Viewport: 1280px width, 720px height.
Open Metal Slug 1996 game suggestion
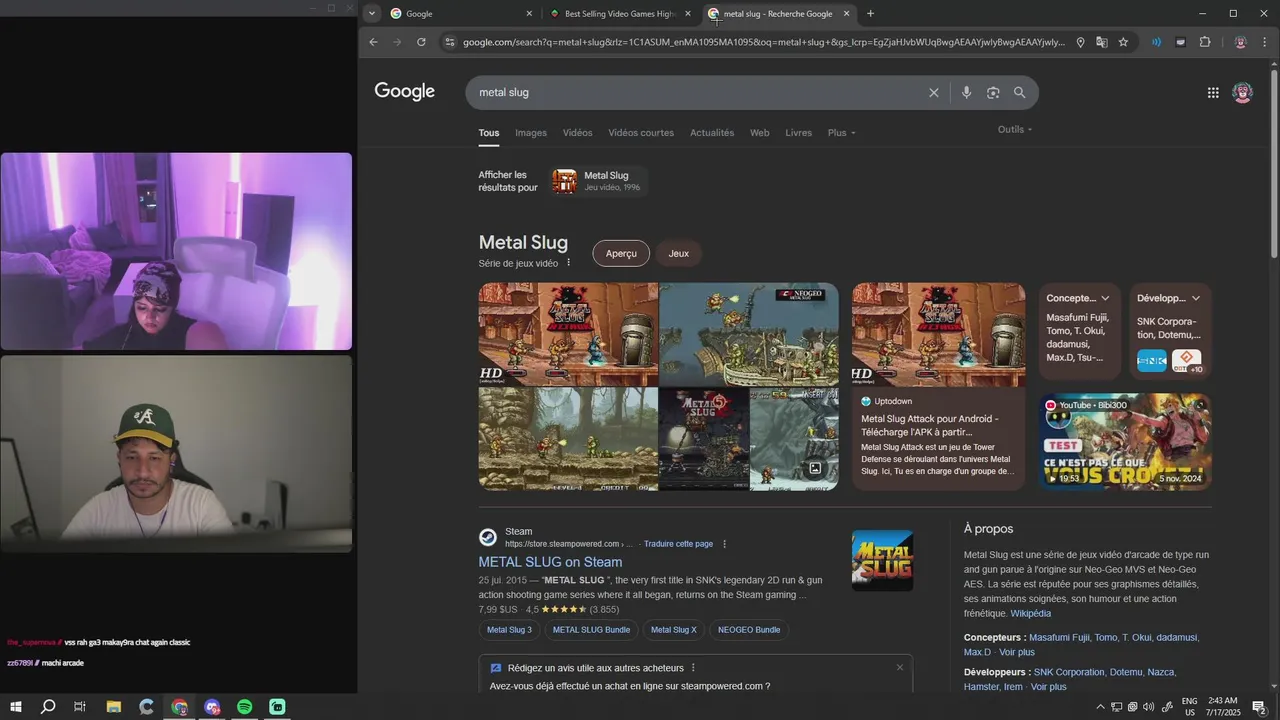click(598, 181)
